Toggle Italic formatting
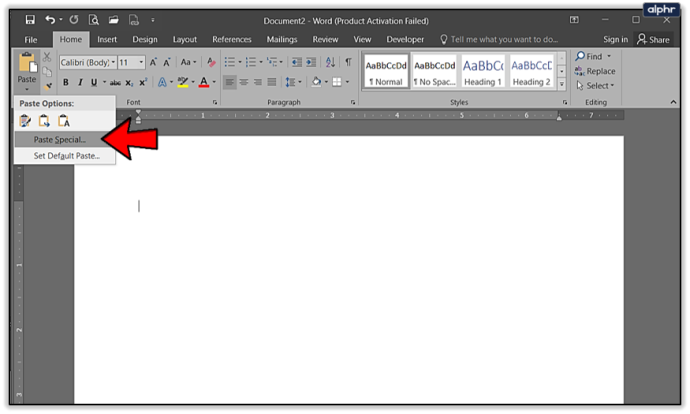The image size is (690, 414). coord(80,82)
